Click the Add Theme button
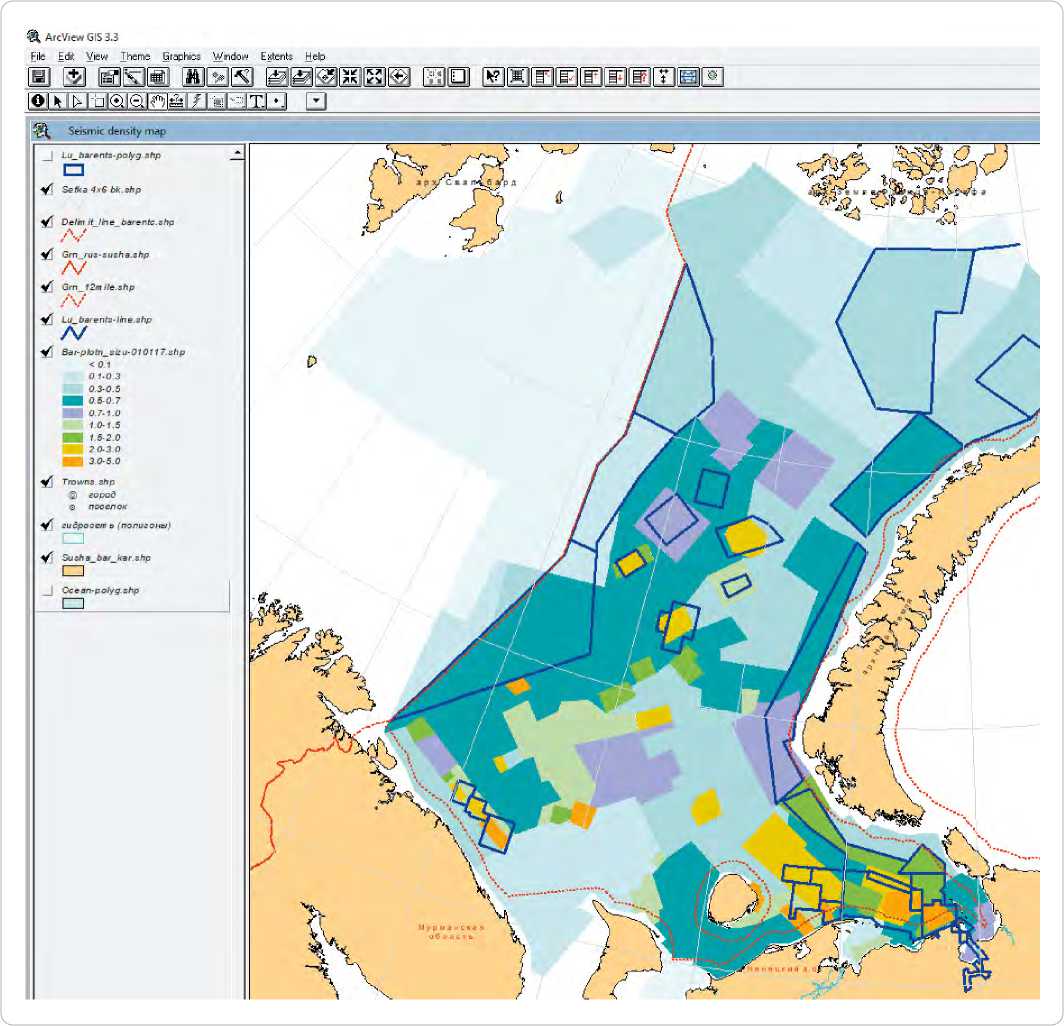 (x=73, y=77)
